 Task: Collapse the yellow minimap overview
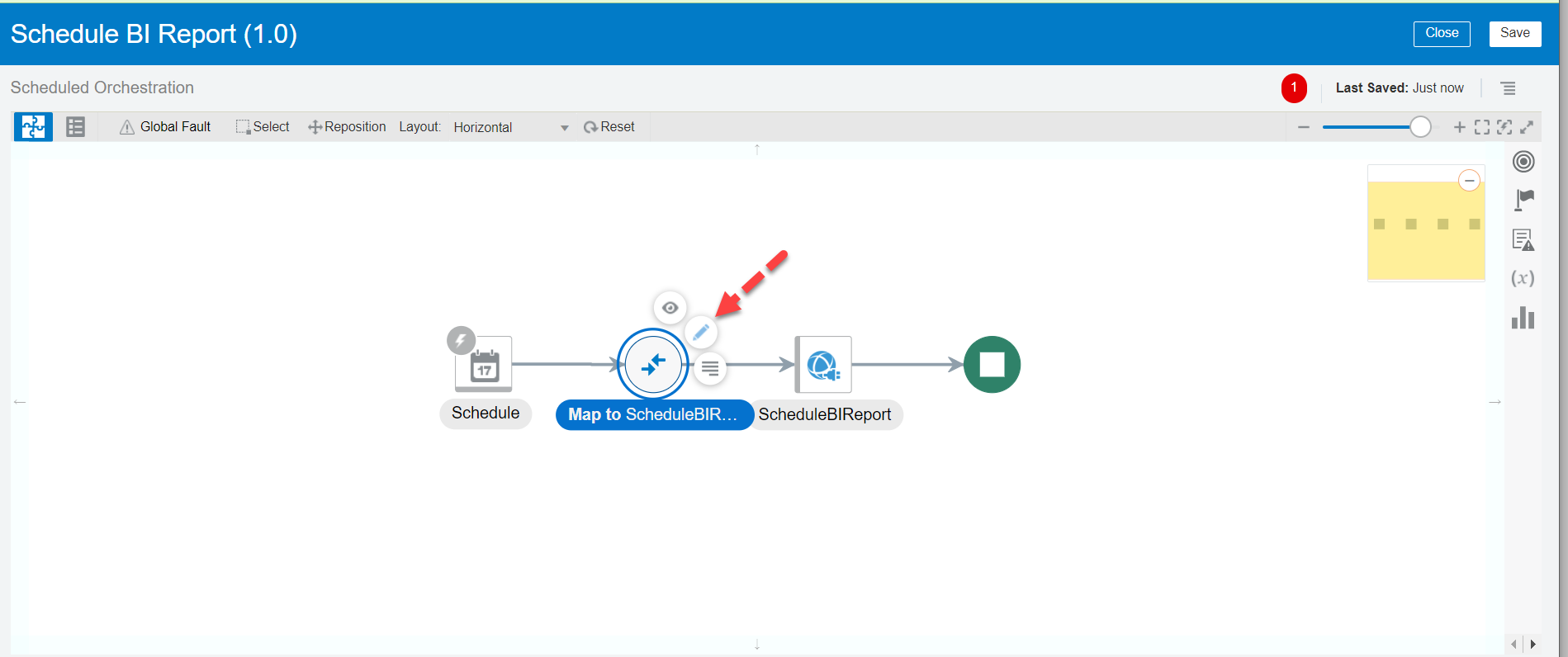coord(1469,181)
